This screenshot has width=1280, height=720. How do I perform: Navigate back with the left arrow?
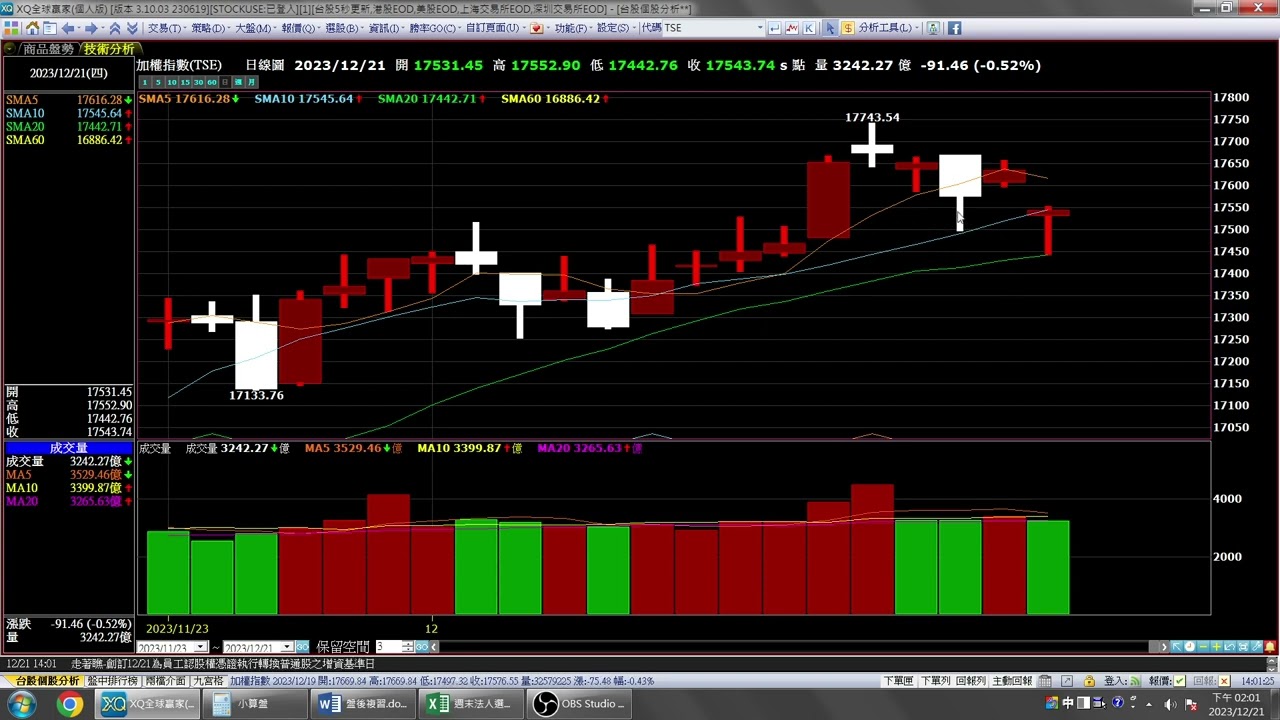coord(68,28)
